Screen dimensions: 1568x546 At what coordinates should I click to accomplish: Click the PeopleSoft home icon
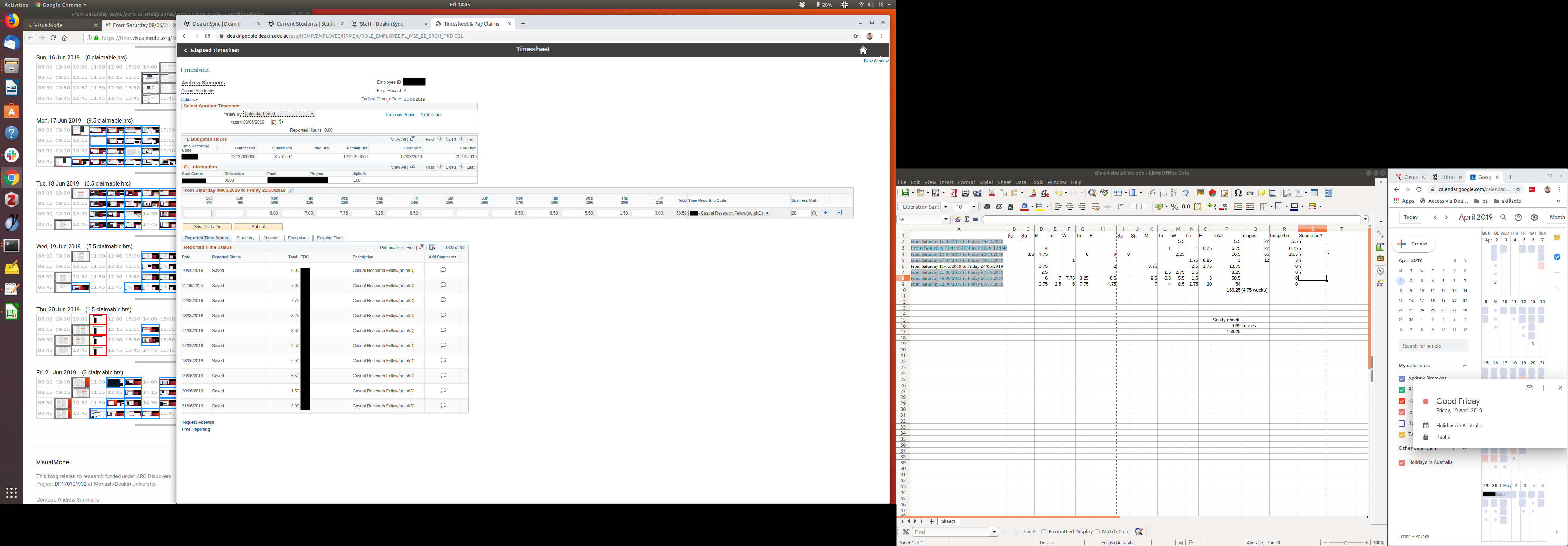(862, 50)
